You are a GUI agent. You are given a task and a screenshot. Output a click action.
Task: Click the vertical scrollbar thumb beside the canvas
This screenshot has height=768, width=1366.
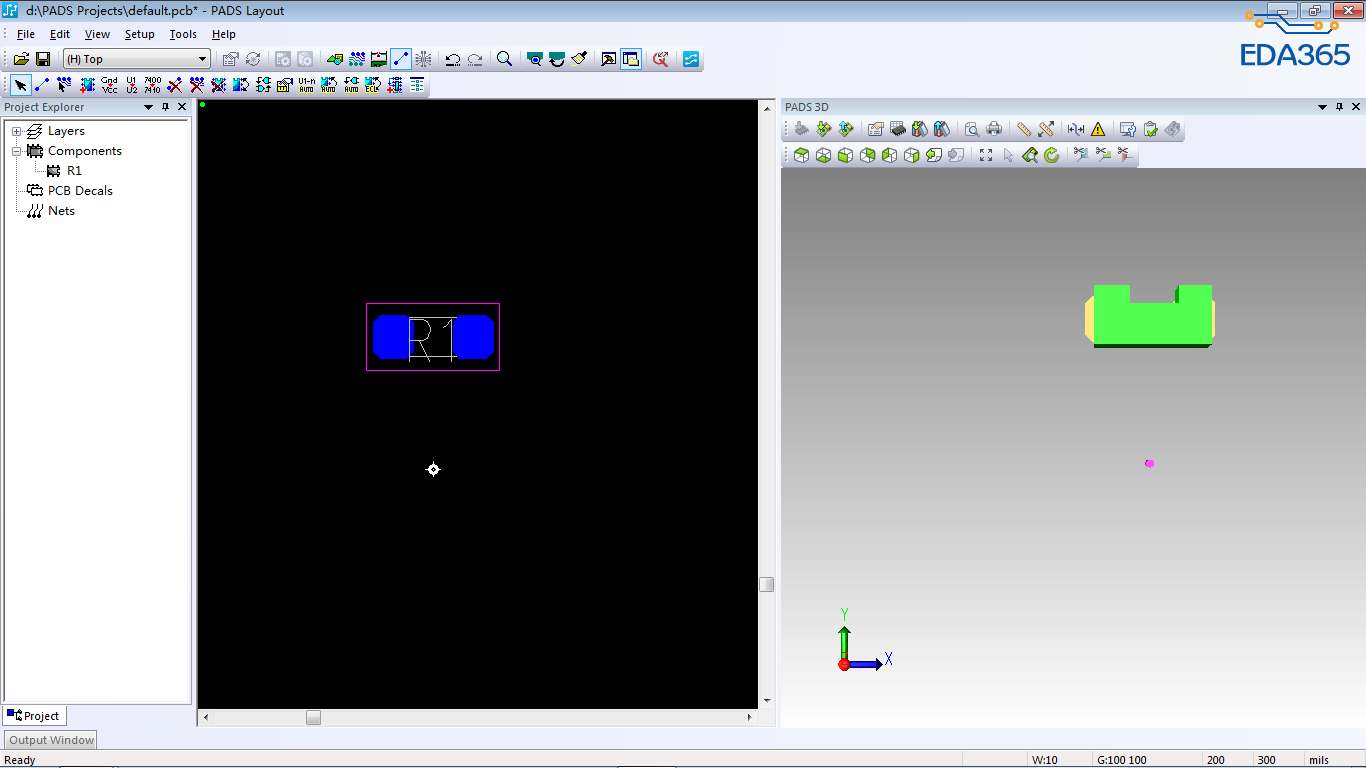(x=767, y=584)
